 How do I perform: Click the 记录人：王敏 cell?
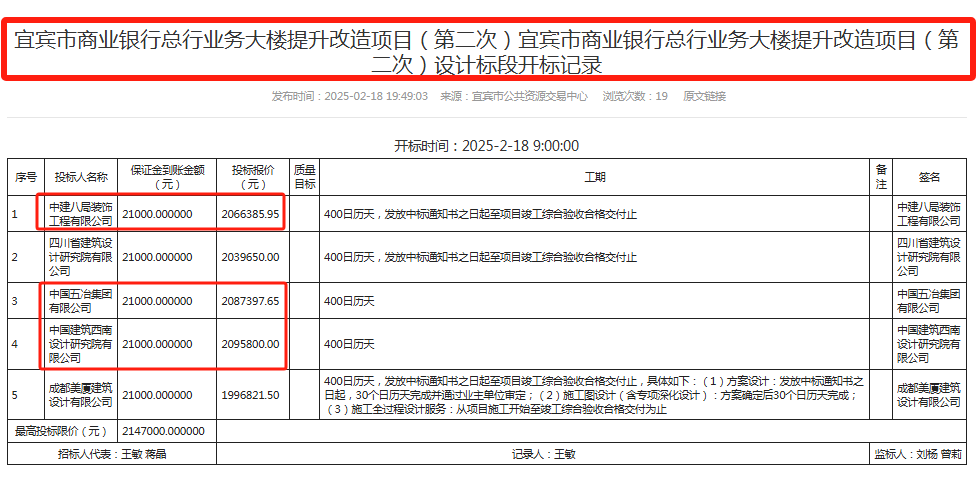(x=543, y=454)
